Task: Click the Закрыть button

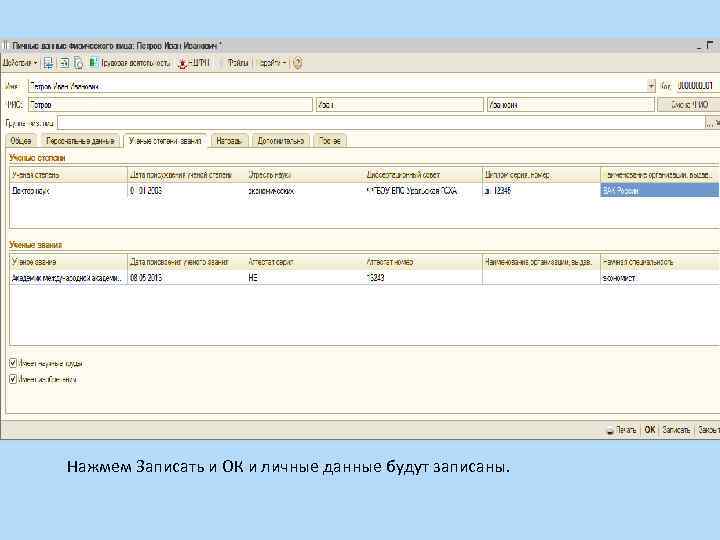Action: (708, 430)
